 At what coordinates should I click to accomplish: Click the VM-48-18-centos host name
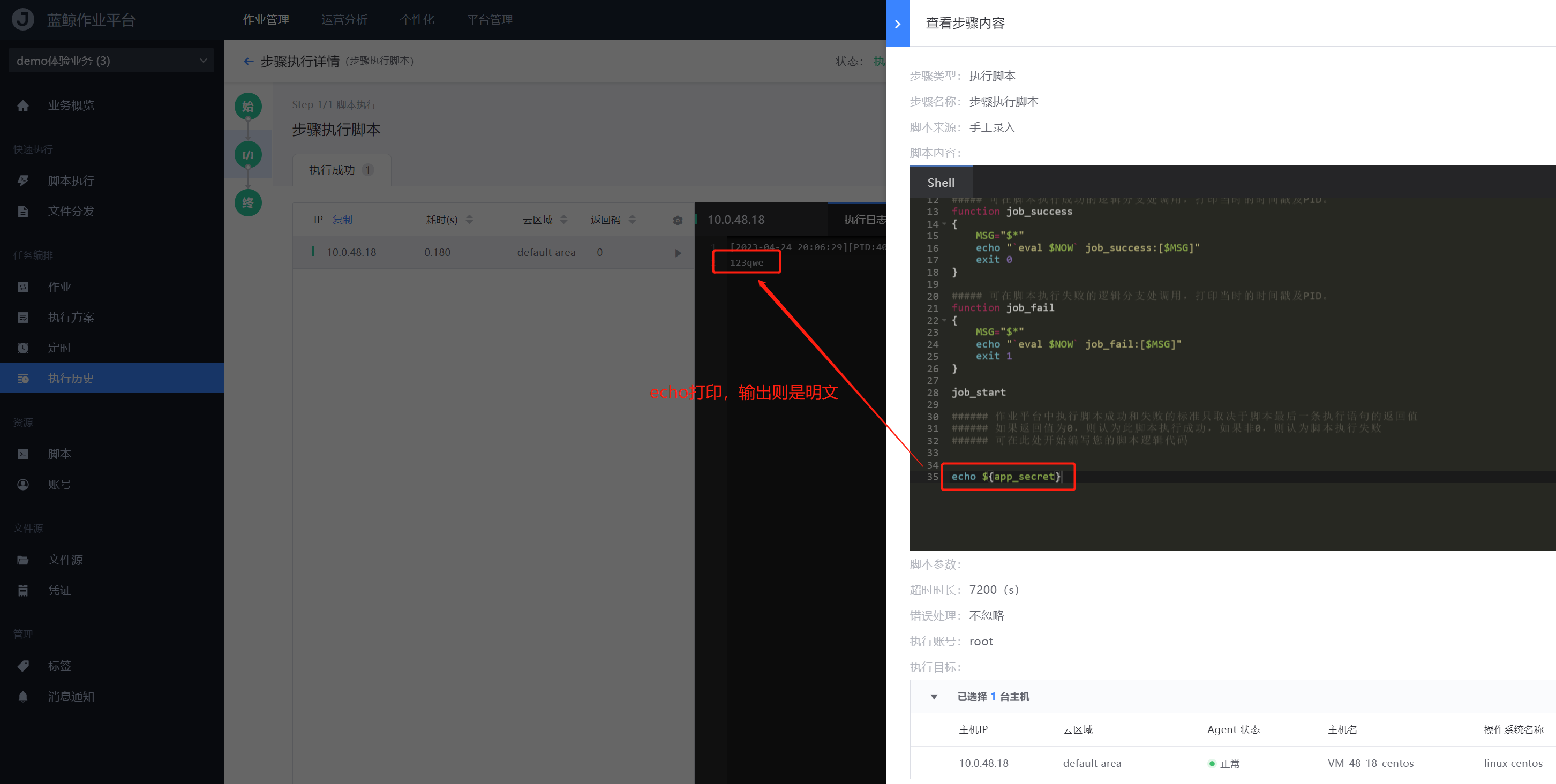(x=1371, y=764)
